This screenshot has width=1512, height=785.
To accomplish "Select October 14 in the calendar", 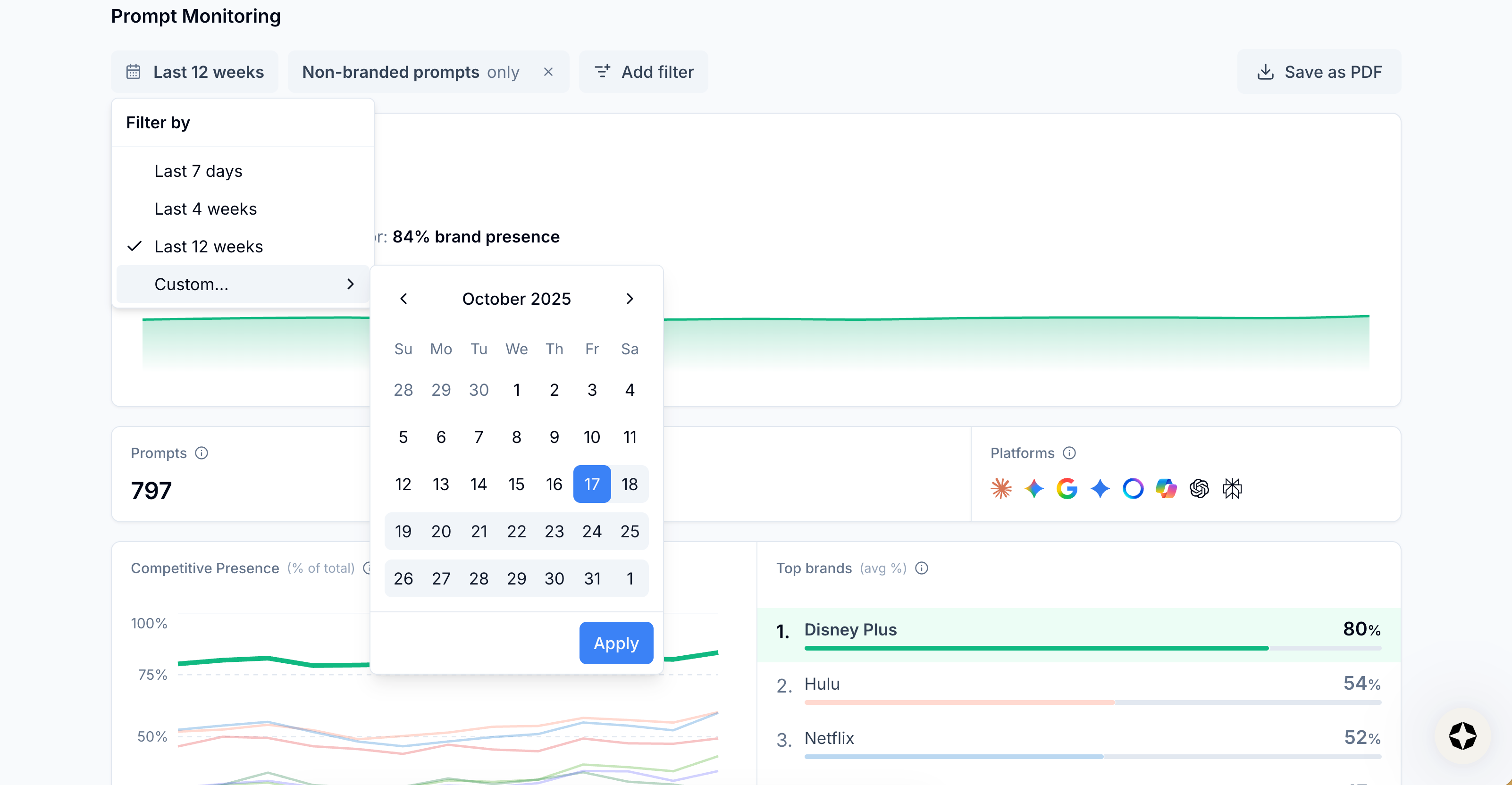I will coord(479,484).
